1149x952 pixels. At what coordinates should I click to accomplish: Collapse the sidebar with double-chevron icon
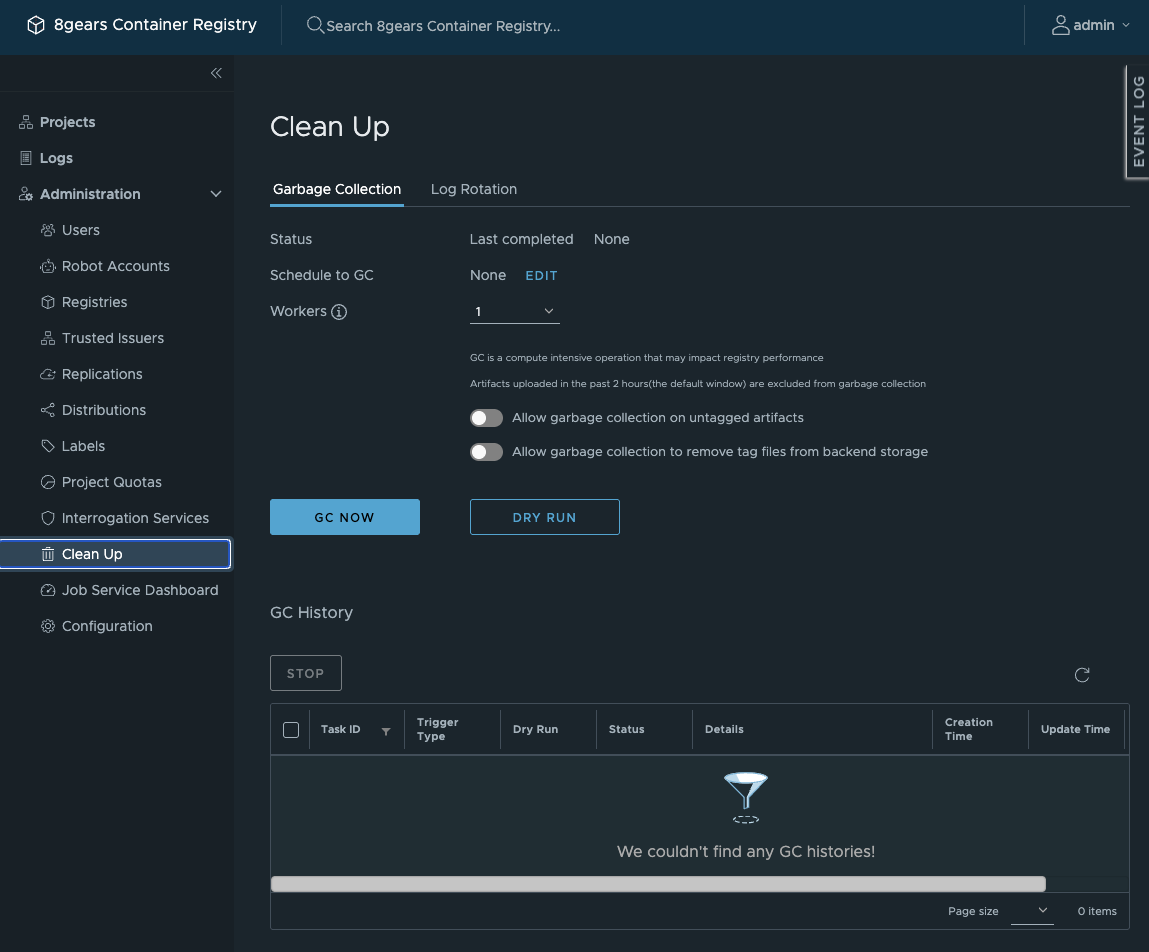(216, 73)
